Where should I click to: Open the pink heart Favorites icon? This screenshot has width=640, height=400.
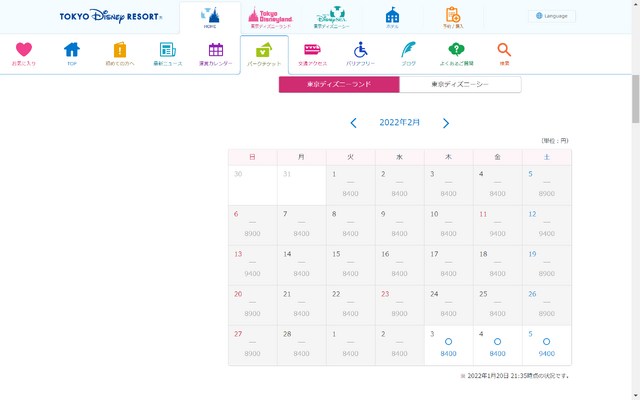[x=24, y=54]
